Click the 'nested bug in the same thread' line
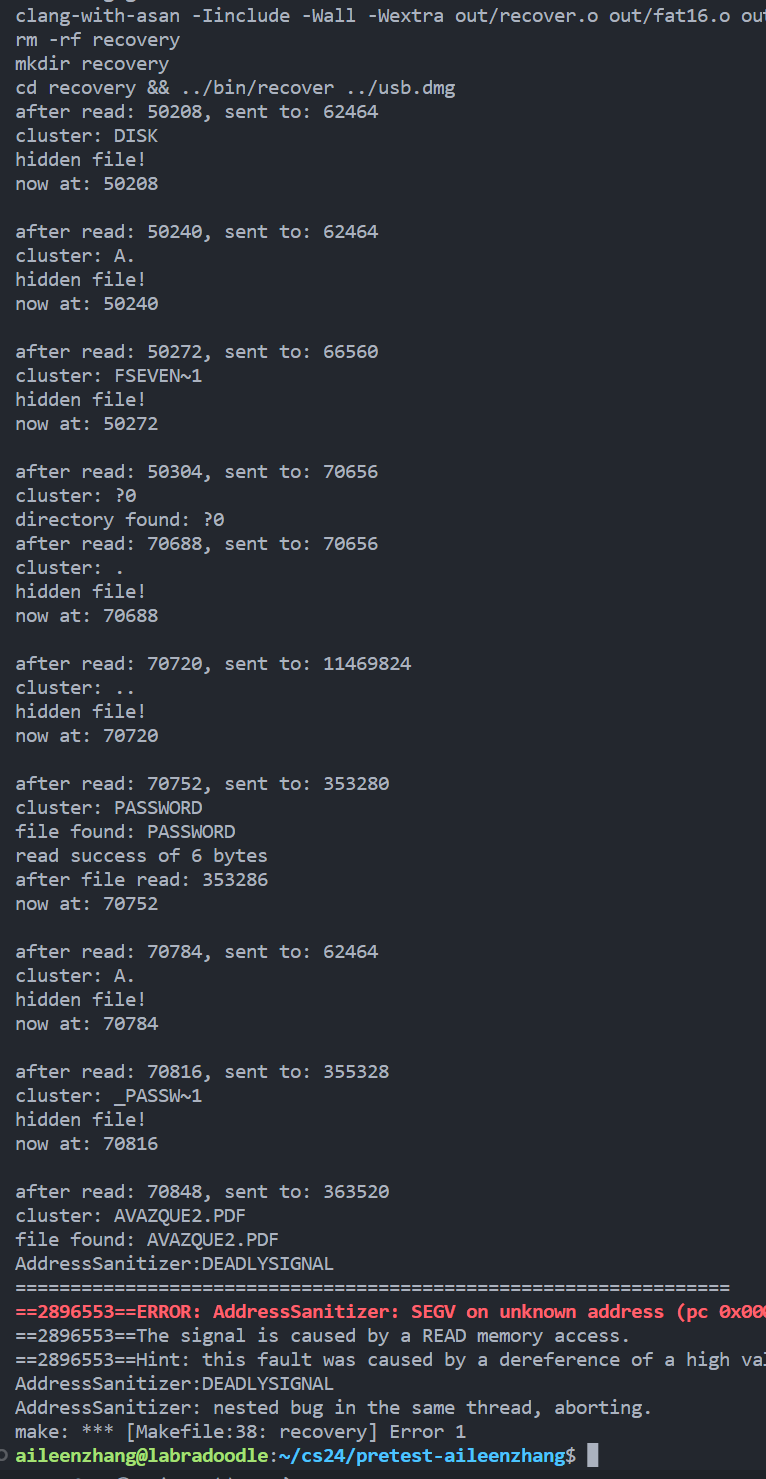This screenshot has height=1479, width=766. click(333, 1408)
